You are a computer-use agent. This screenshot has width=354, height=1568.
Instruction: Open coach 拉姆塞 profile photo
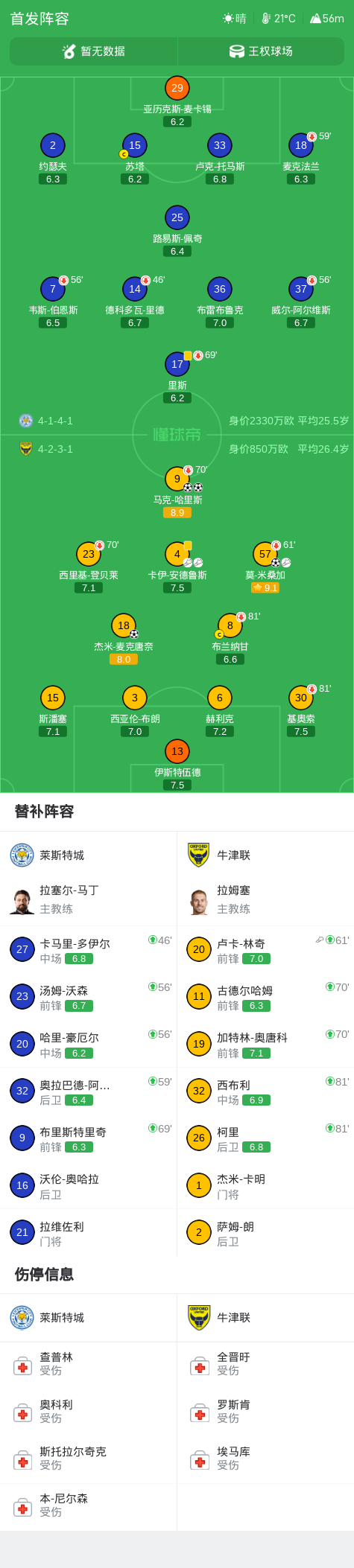click(199, 900)
